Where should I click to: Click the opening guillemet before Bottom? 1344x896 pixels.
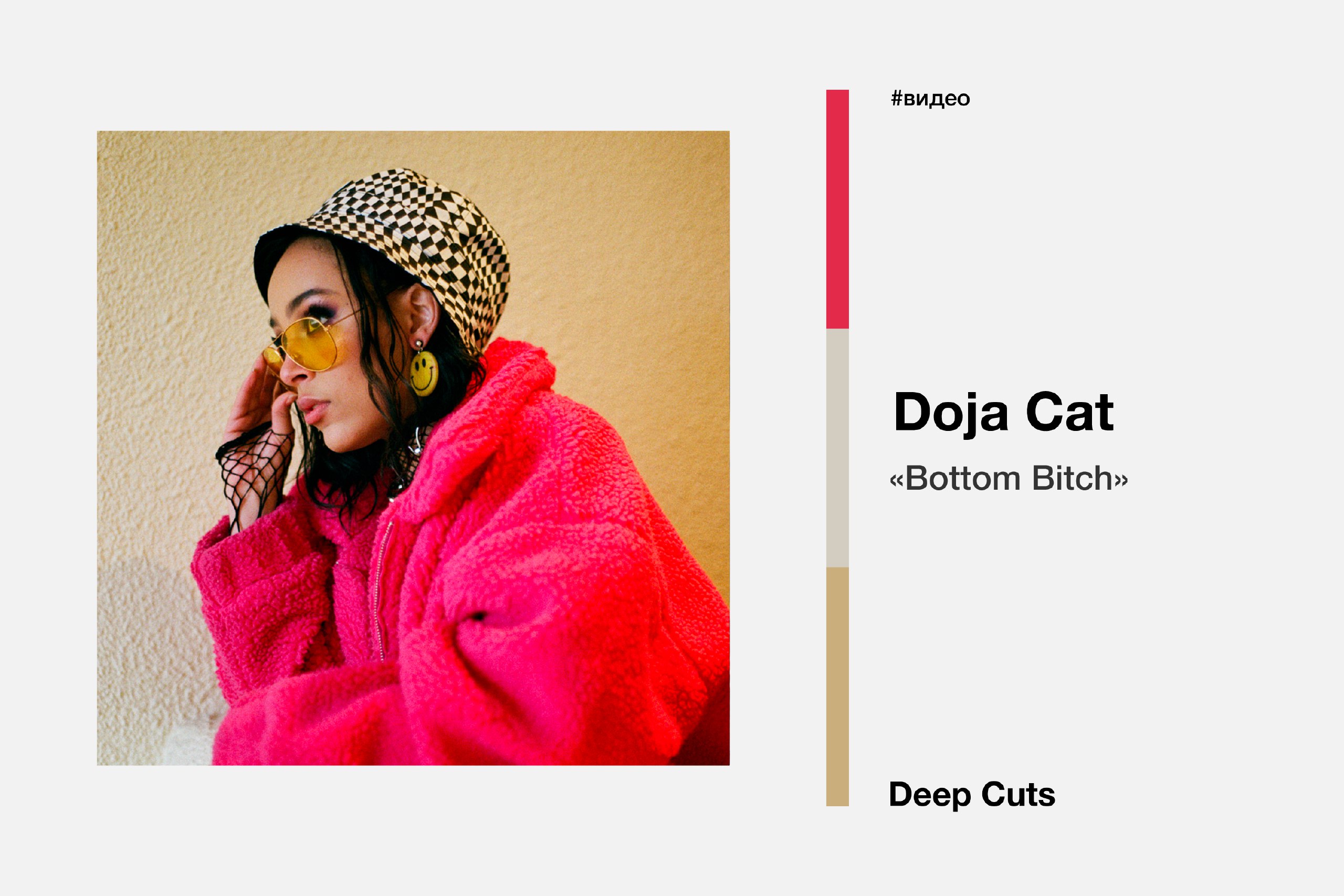897,480
